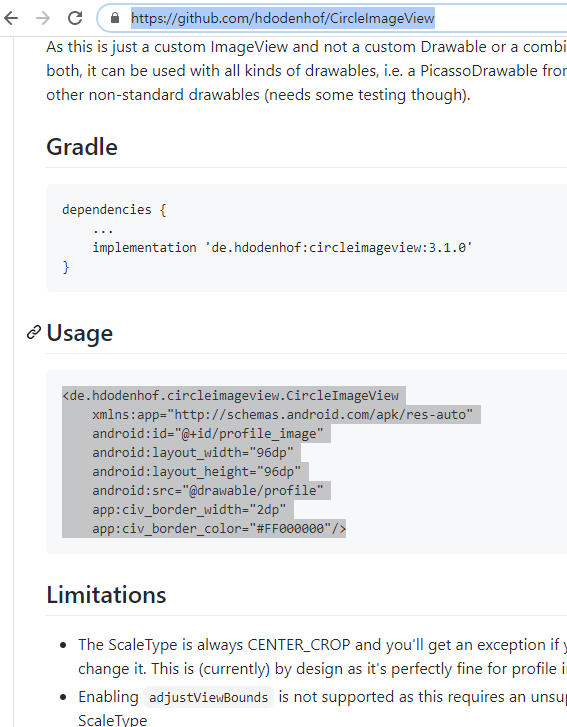567x727 pixels.
Task: Click the browser forward arrow
Action: point(43,18)
